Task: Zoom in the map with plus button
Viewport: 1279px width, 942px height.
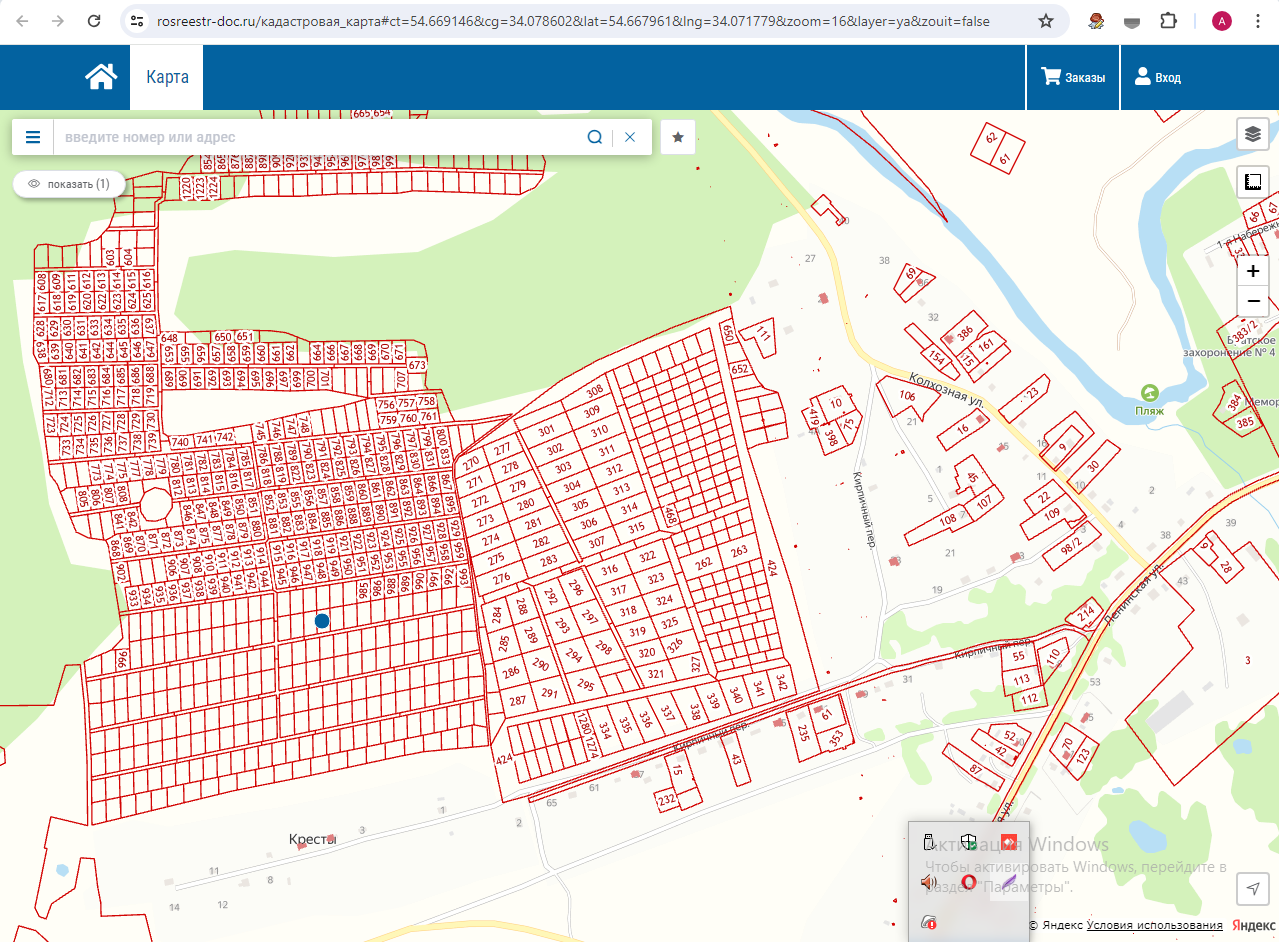Action: tap(1253, 271)
